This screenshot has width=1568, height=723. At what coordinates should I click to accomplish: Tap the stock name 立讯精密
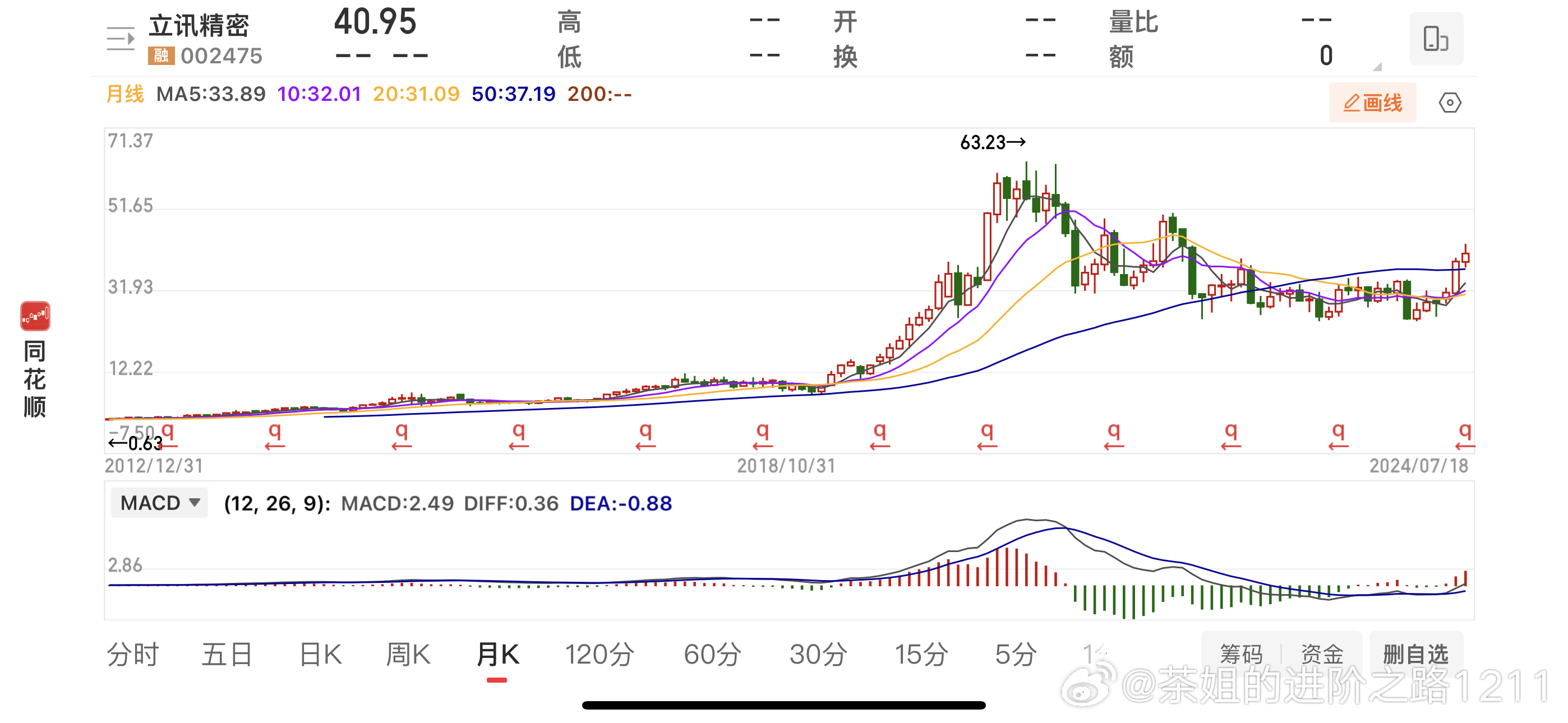[199, 26]
